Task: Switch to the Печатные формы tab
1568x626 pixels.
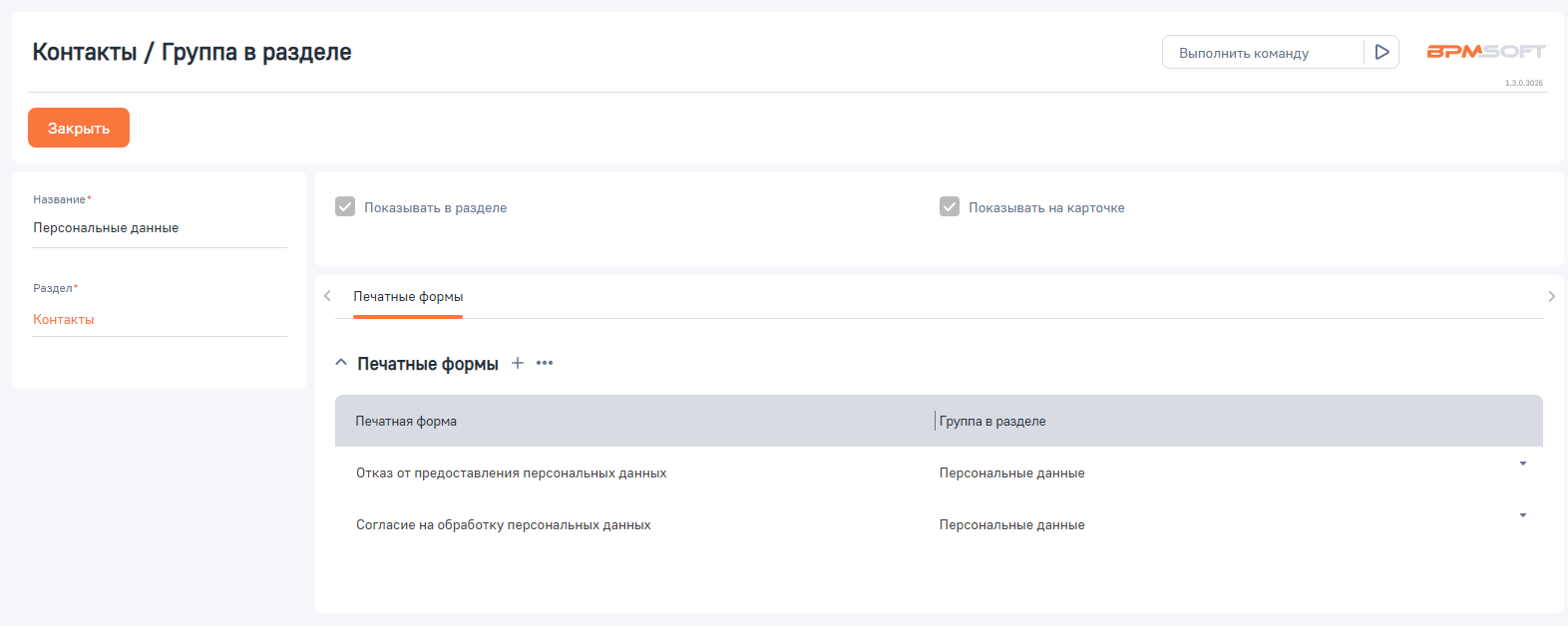Action: pos(408,296)
